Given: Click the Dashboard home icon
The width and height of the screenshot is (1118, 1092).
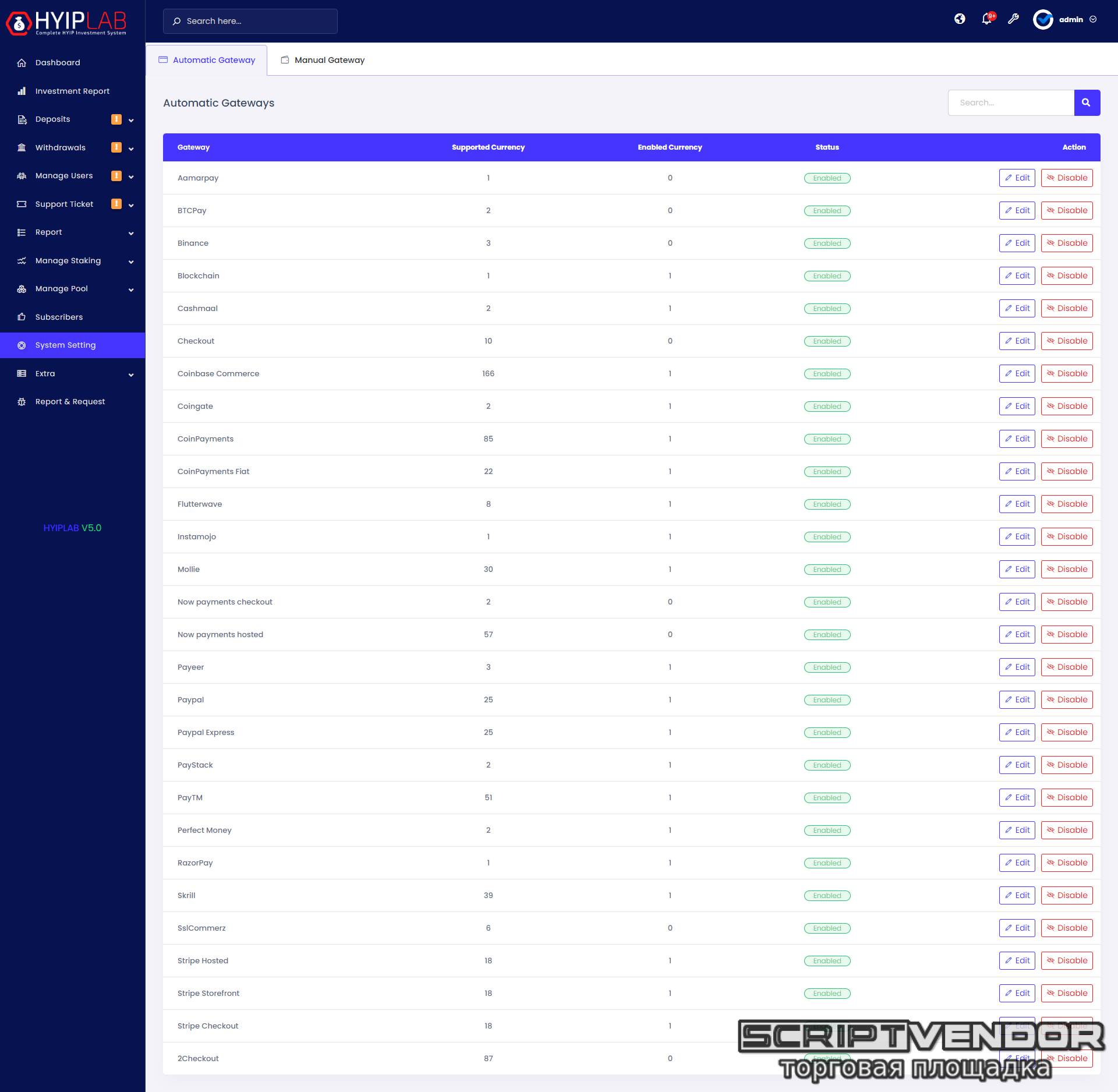Looking at the screenshot, I should pyautogui.click(x=22, y=63).
